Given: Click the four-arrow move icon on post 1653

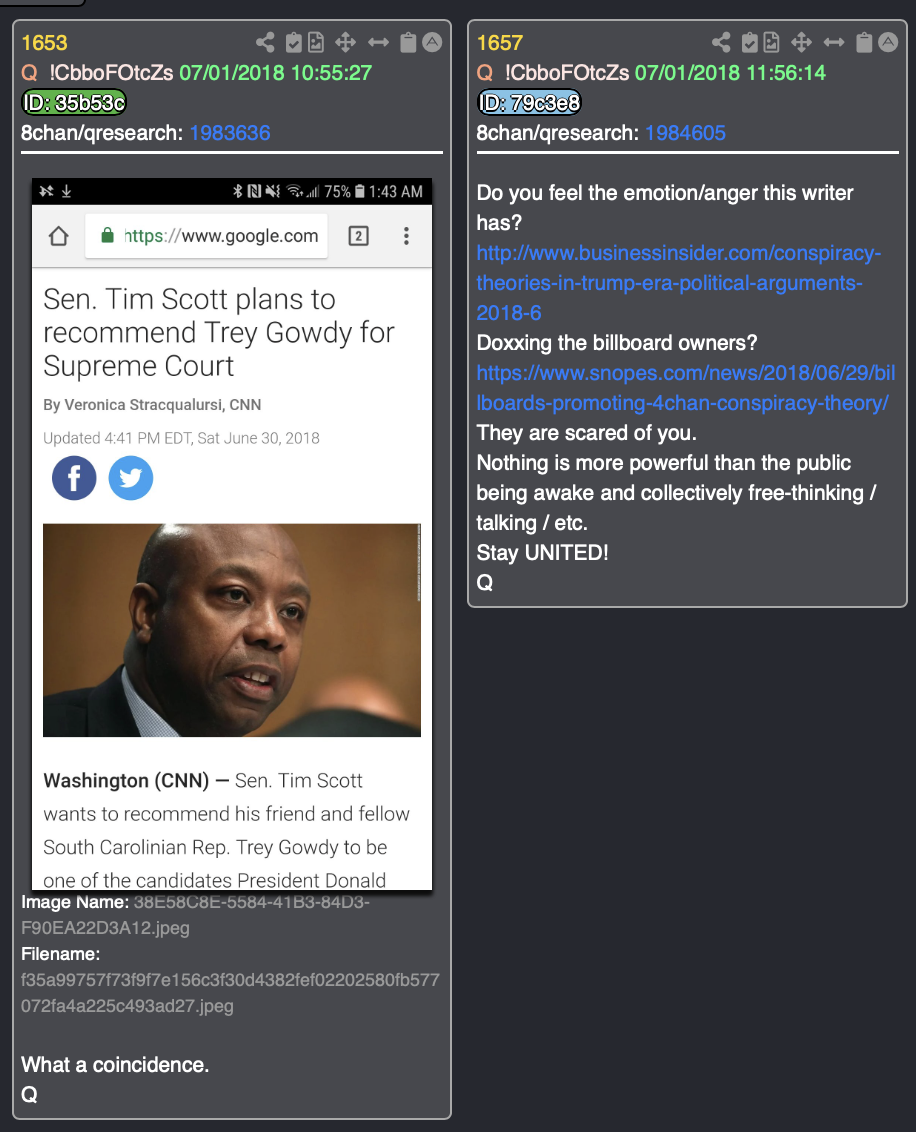Looking at the screenshot, I should [x=346, y=43].
